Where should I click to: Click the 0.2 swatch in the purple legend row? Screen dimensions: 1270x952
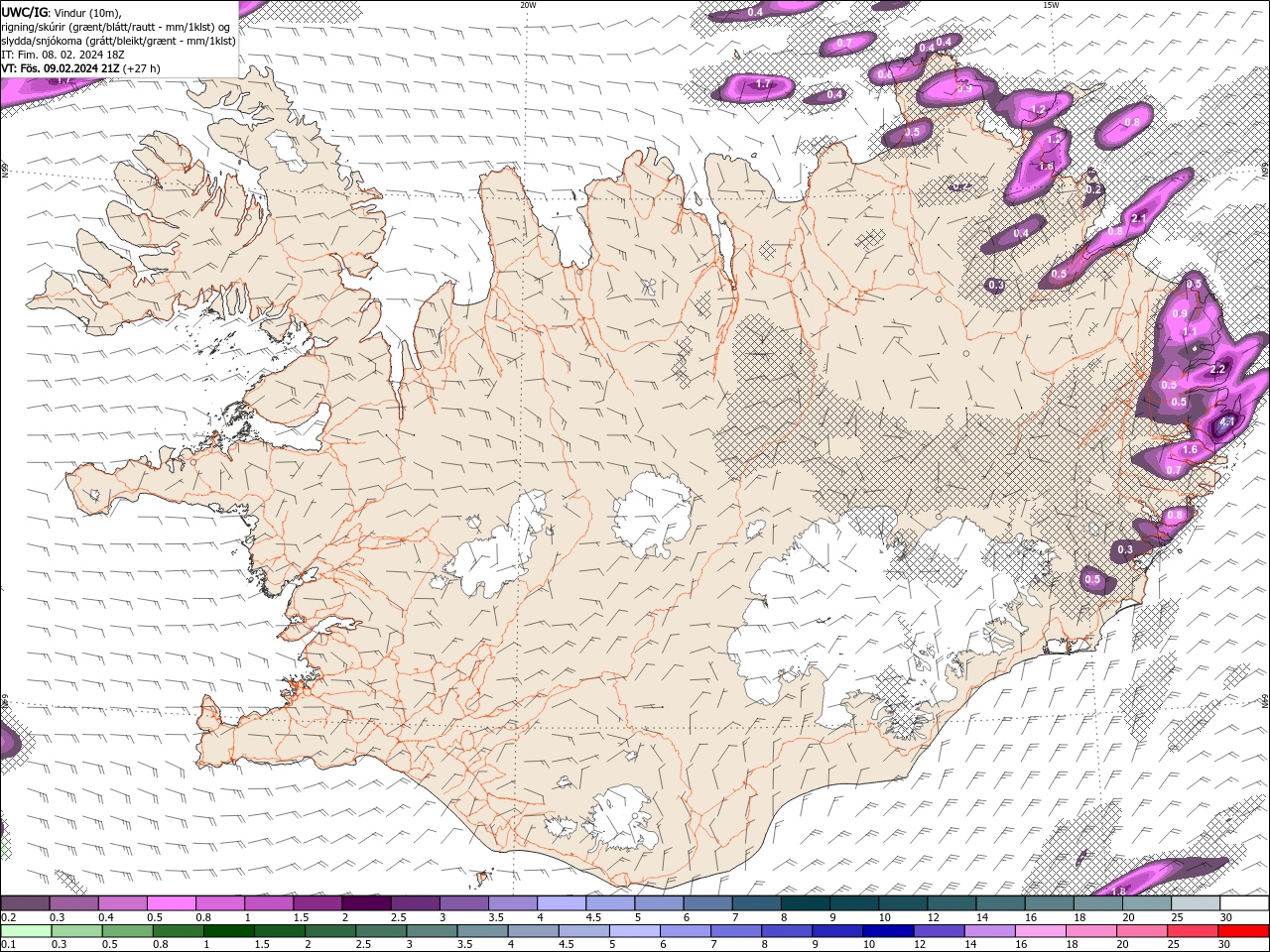click(25, 903)
